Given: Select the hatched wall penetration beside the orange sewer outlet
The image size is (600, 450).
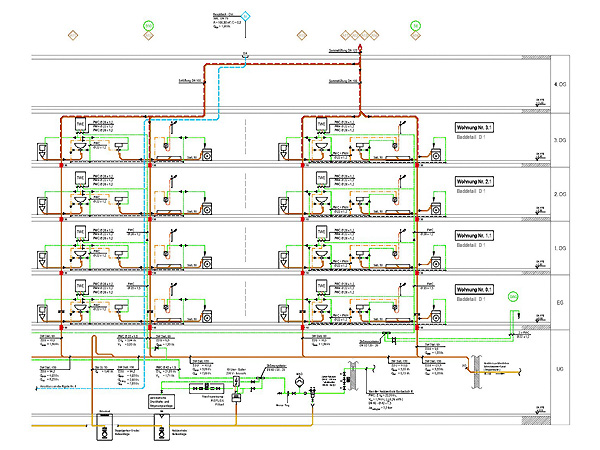Looking at the screenshot, I should pyautogui.click(x=476, y=371).
